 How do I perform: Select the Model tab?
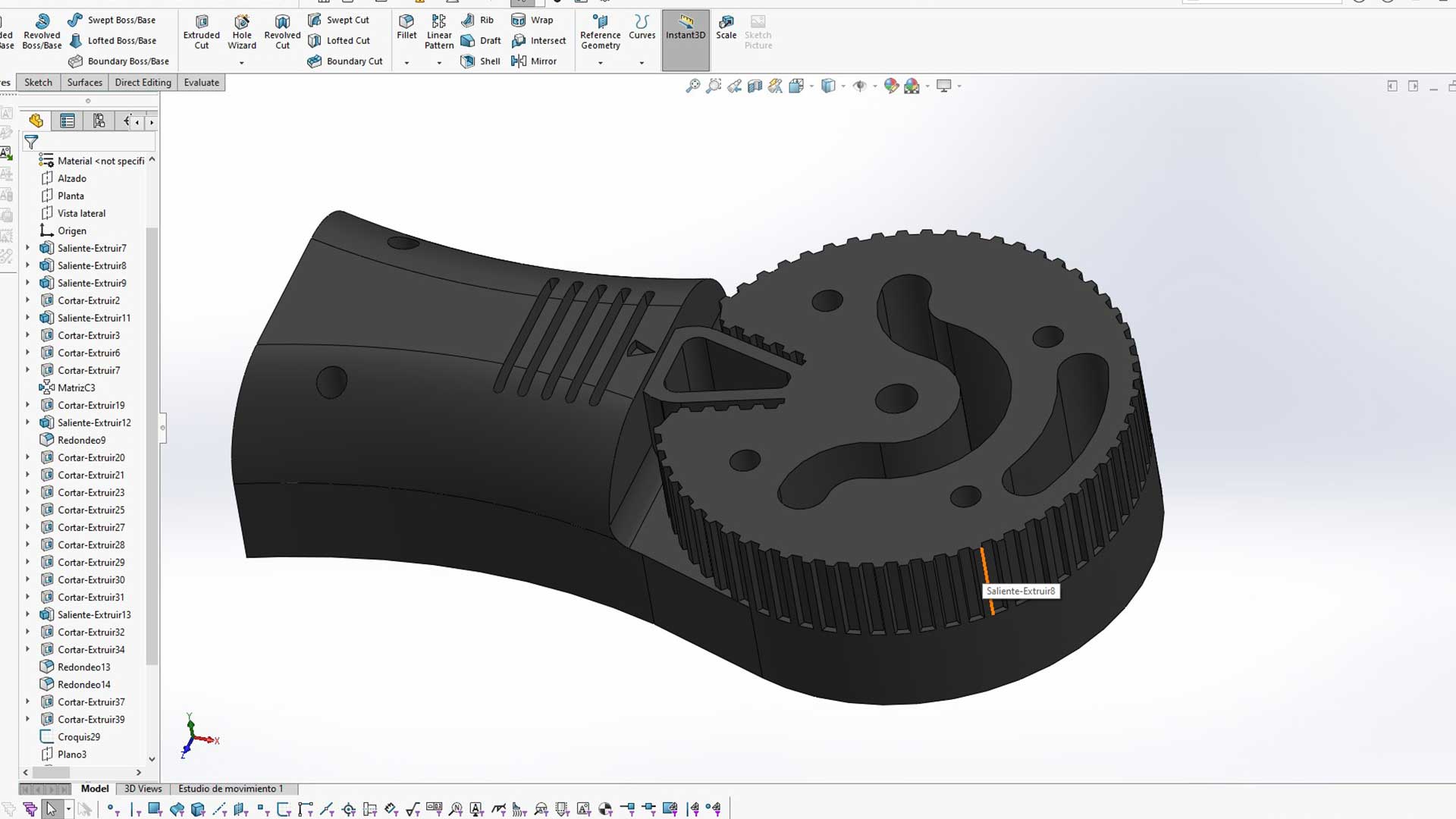(95, 789)
